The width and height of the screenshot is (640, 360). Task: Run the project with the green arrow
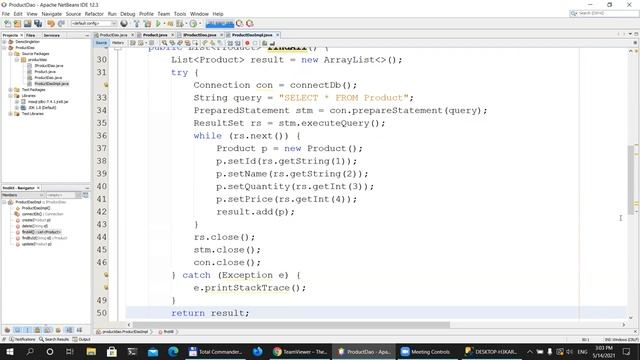pos(158,24)
